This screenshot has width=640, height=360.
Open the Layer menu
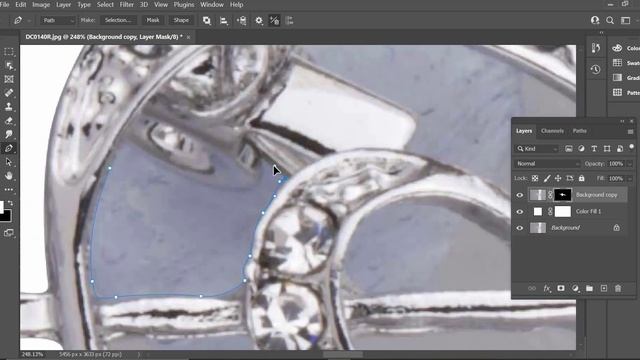tap(63, 4)
